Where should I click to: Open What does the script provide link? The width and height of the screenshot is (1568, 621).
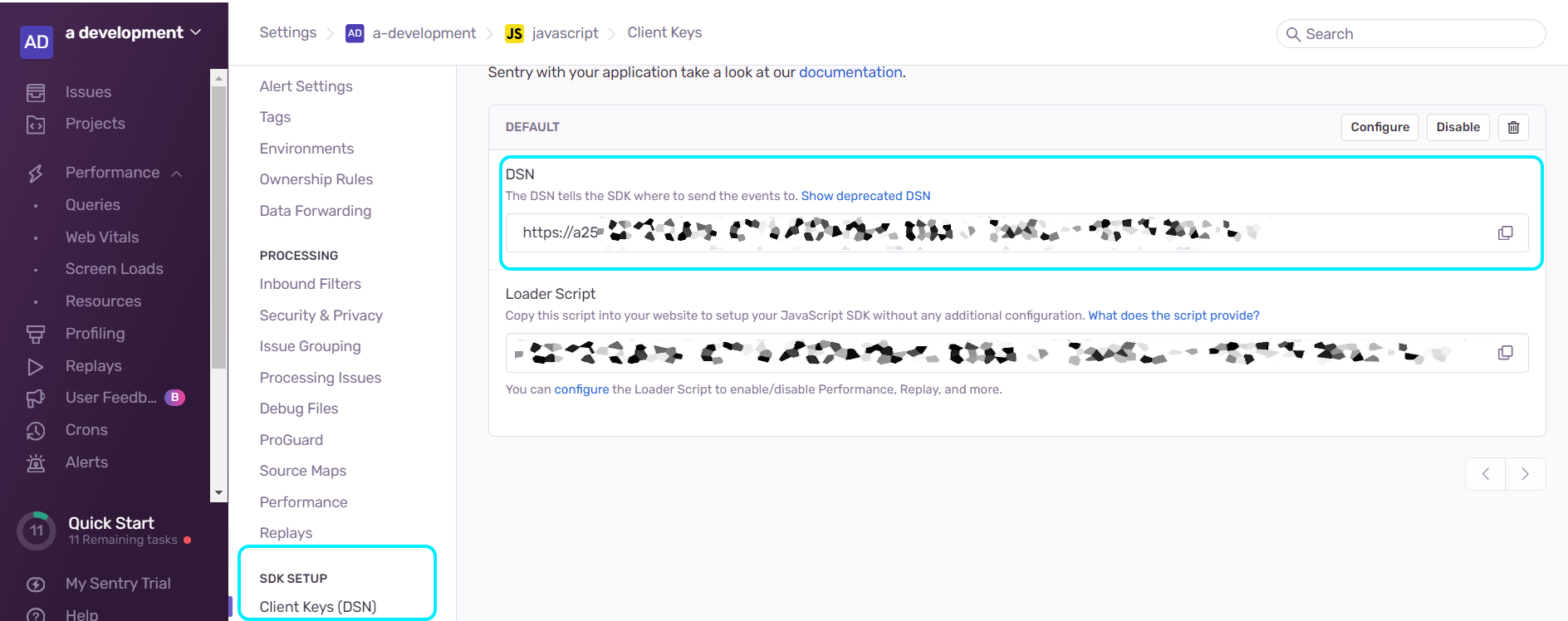(x=1174, y=315)
